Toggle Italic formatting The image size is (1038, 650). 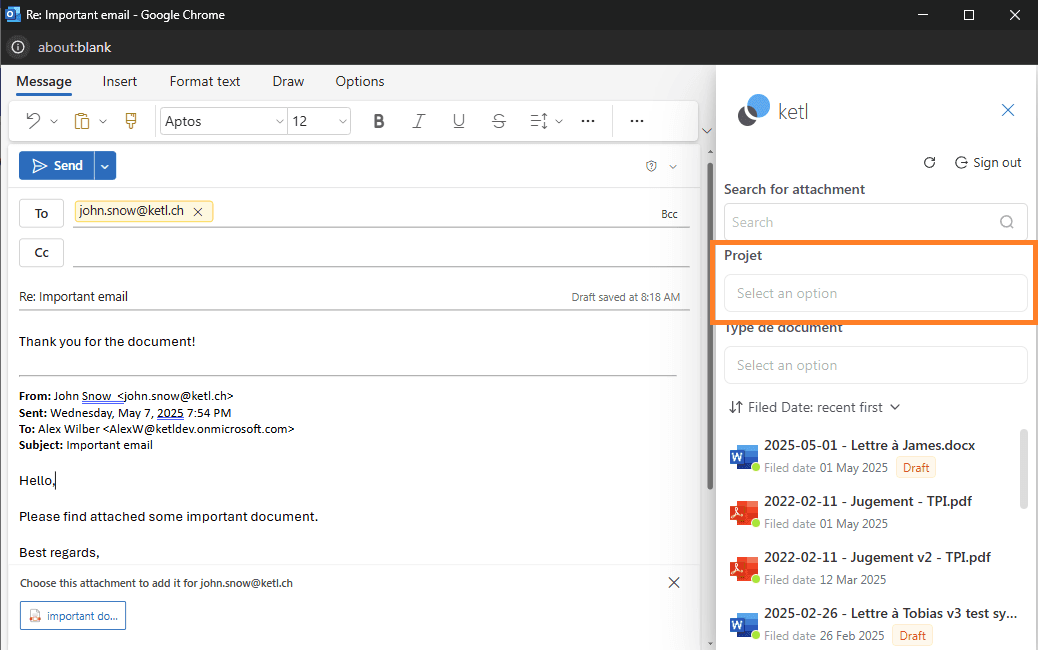click(419, 121)
